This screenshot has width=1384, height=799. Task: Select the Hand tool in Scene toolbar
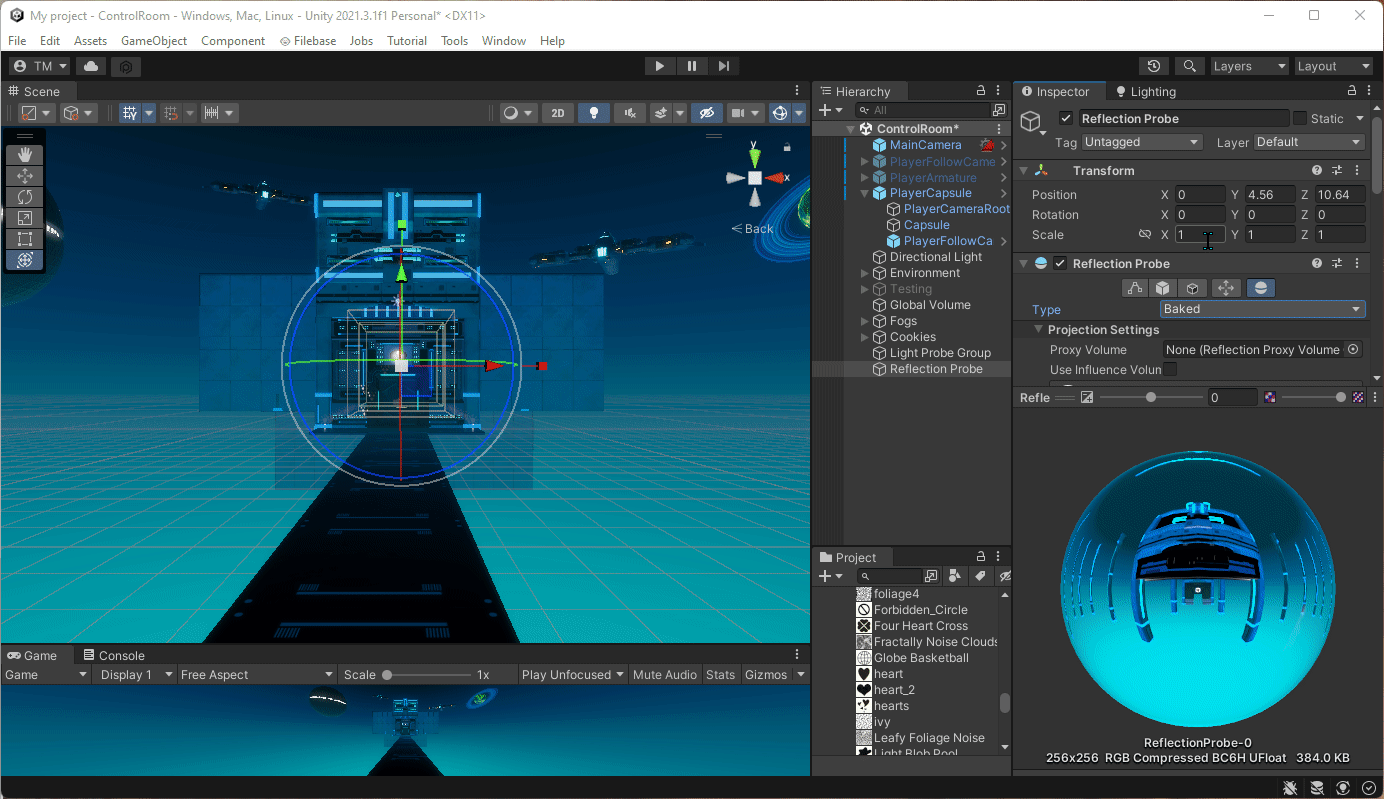click(24, 154)
